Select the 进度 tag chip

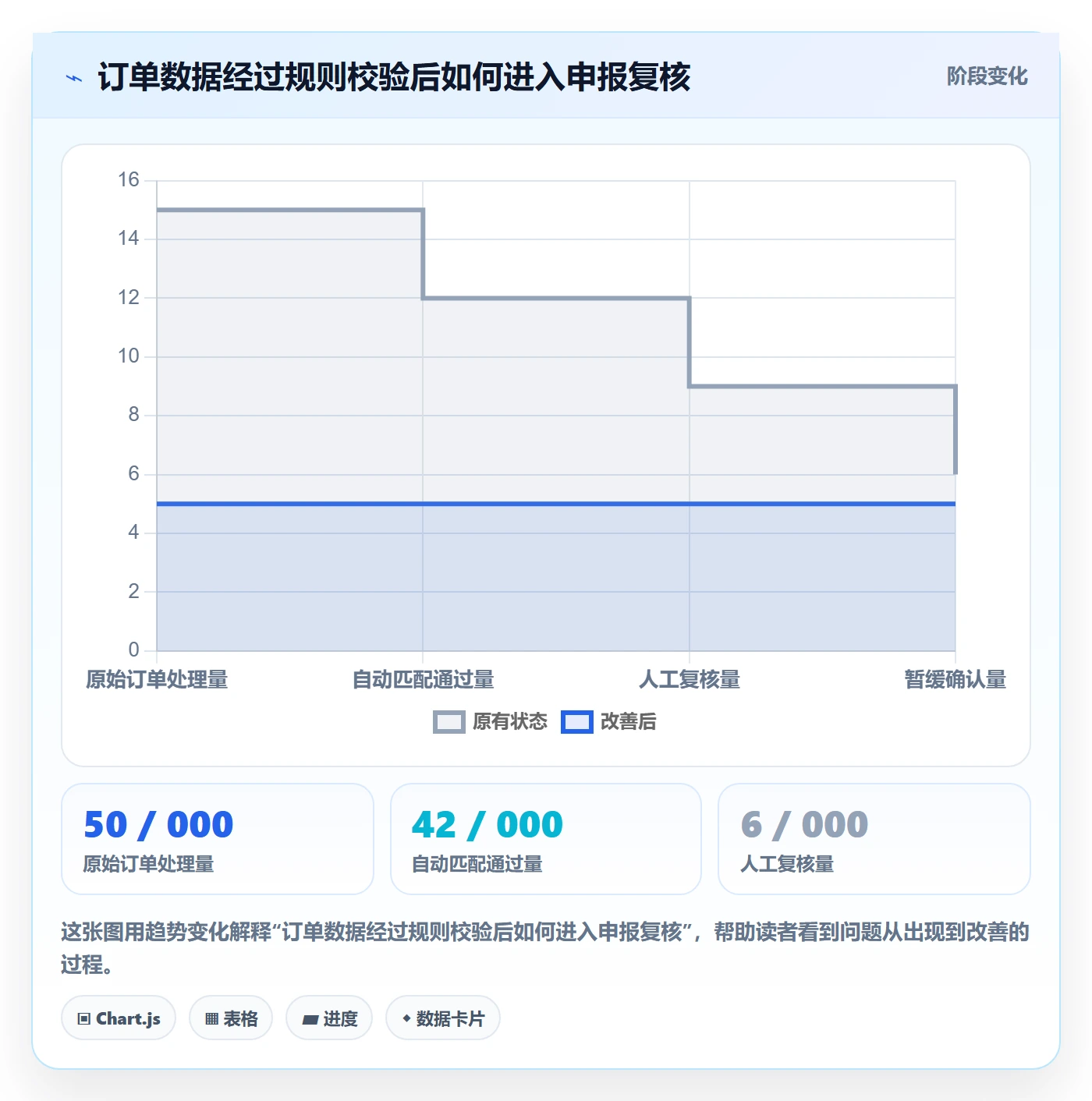(x=329, y=1018)
